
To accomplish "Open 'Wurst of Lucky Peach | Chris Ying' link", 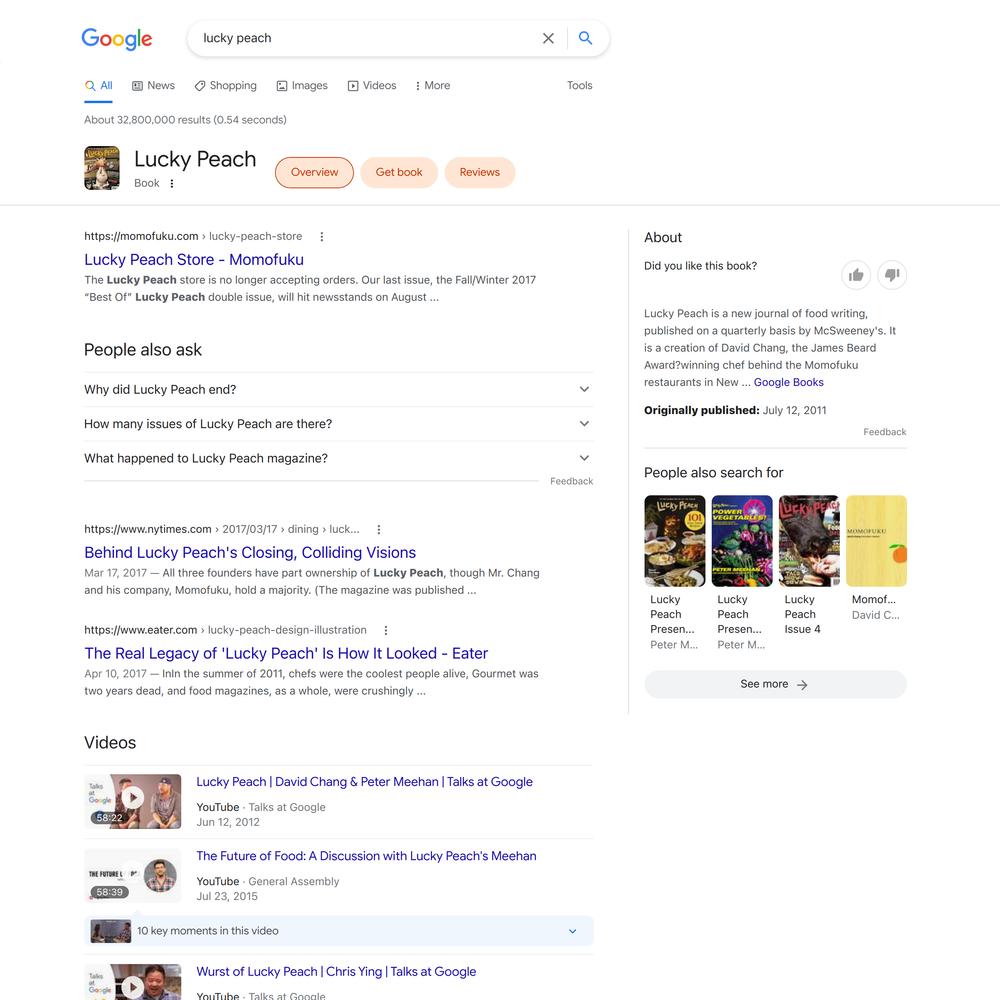I will [336, 971].
